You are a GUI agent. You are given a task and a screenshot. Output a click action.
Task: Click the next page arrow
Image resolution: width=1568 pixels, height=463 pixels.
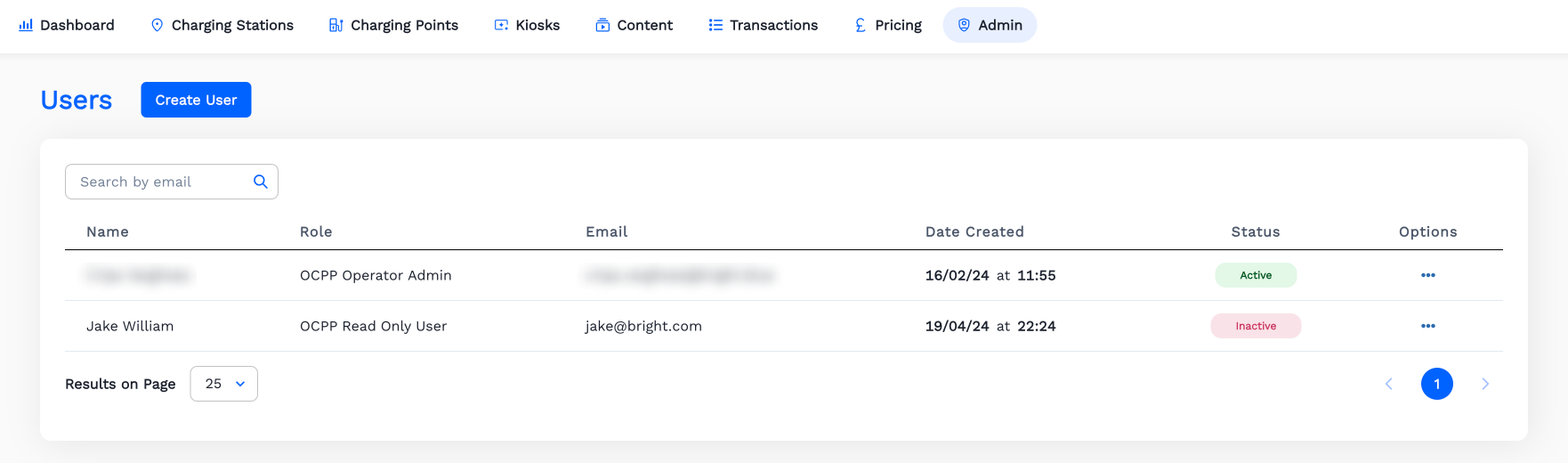(1485, 384)
